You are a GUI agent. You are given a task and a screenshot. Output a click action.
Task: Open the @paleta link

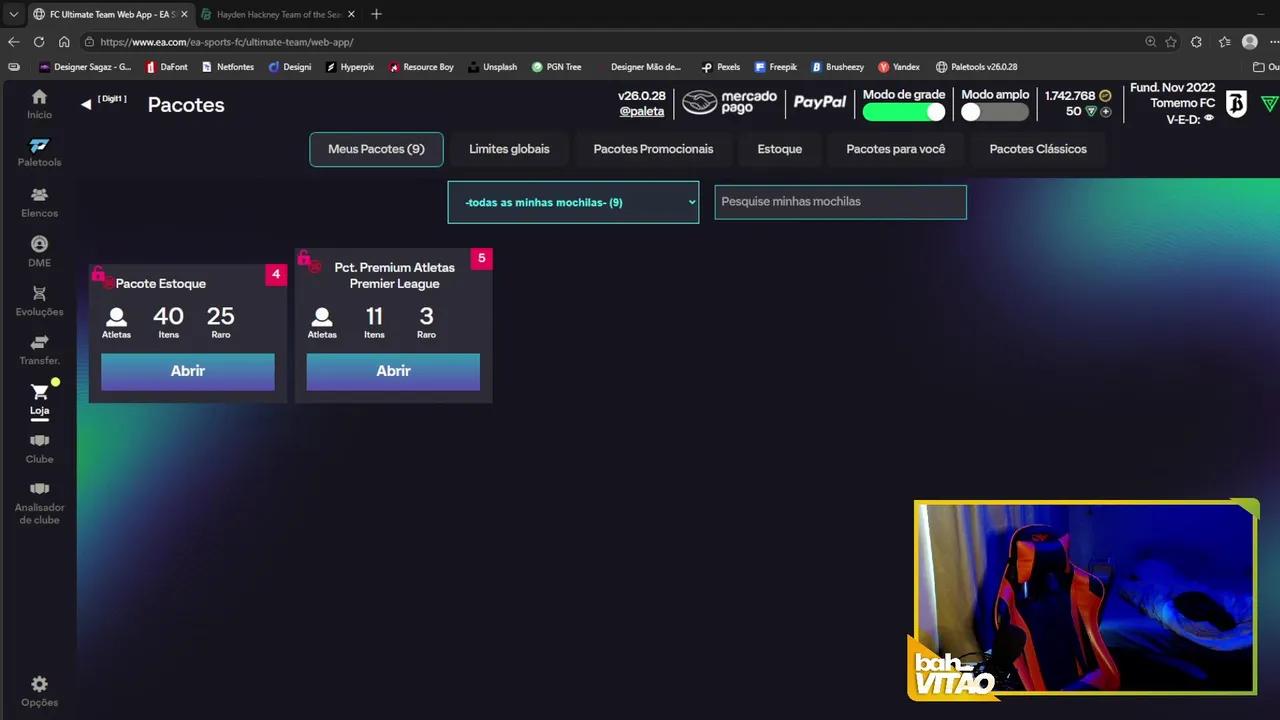[x=641, y=111]
